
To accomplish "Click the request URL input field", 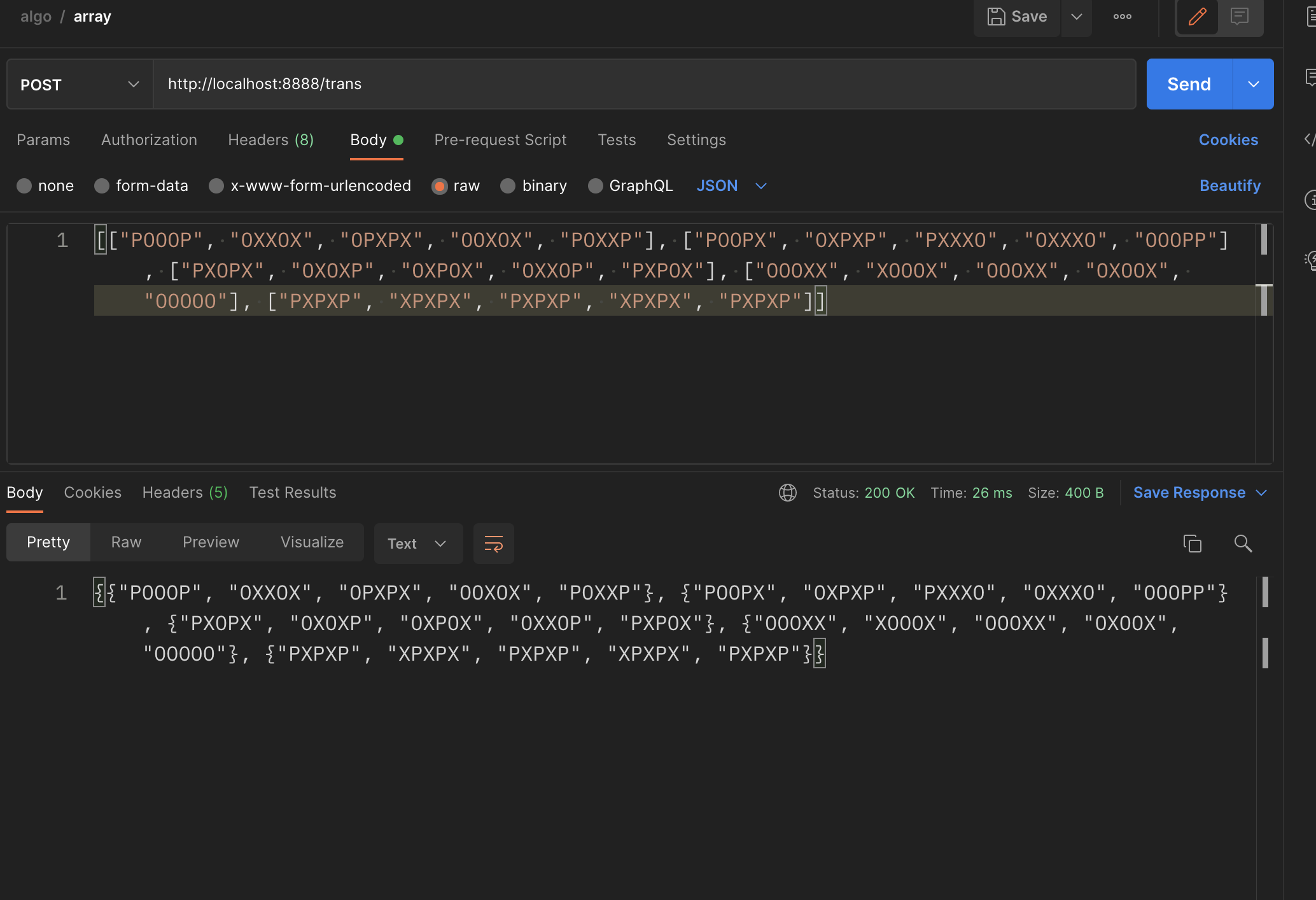I will [643, 84].
